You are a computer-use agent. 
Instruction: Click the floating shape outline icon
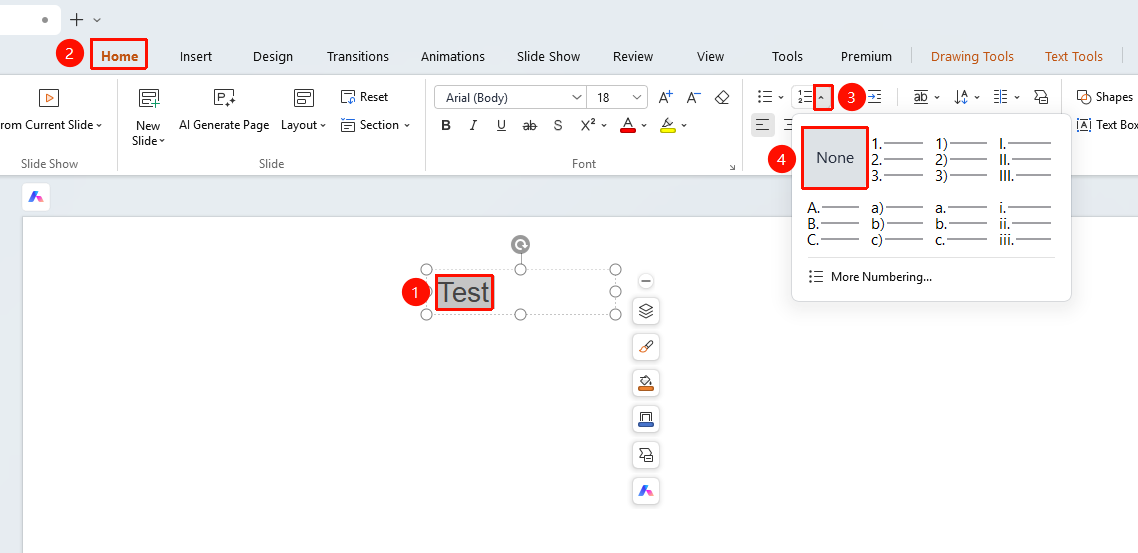coord(646,419)
